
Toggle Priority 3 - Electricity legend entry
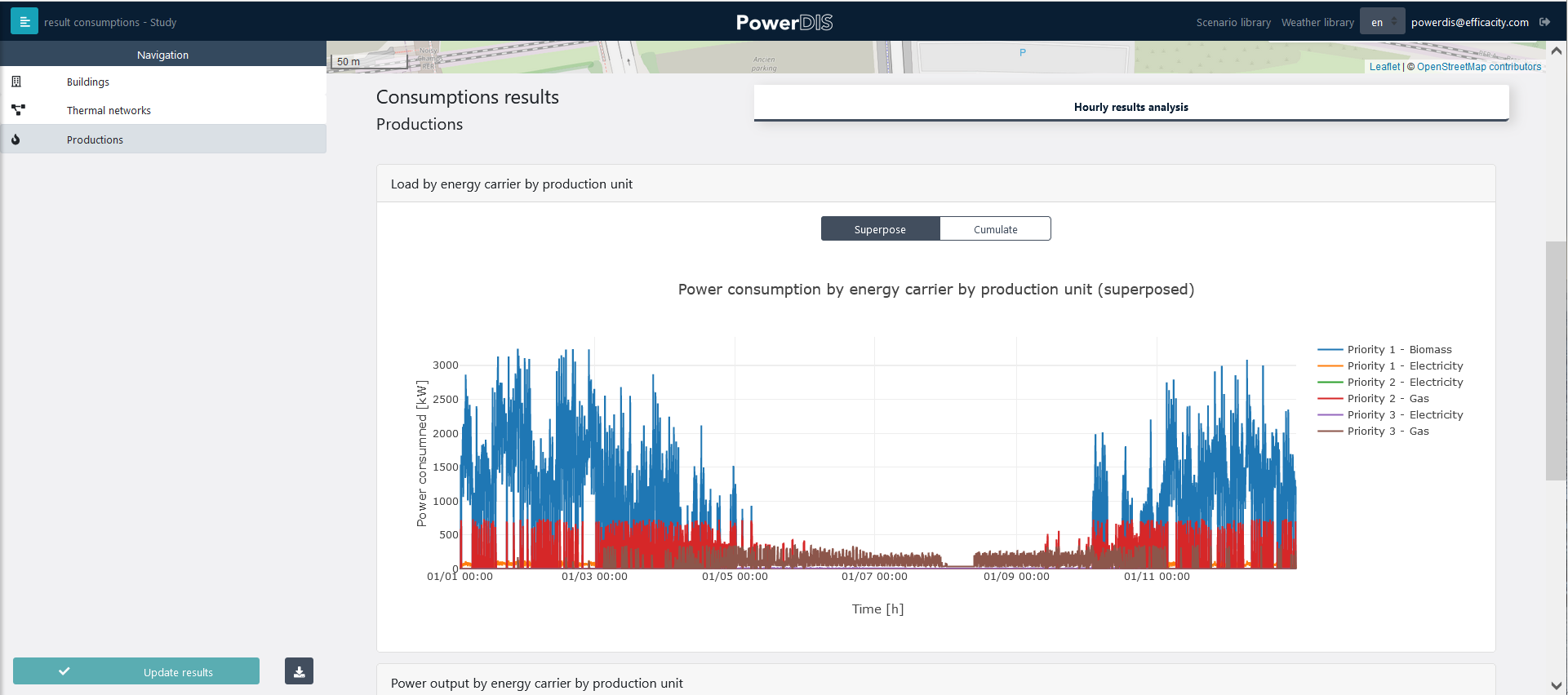click(x=1390, y=414)
